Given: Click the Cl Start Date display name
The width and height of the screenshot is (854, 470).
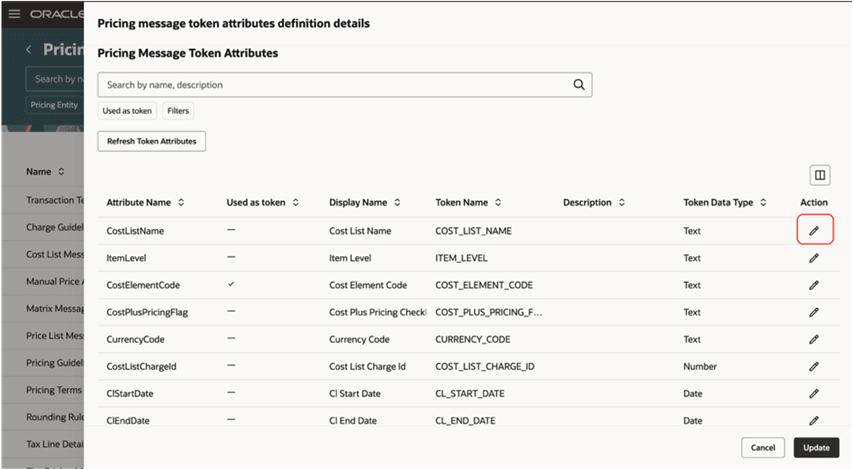Looking at the screenshot, I should 355,393.
